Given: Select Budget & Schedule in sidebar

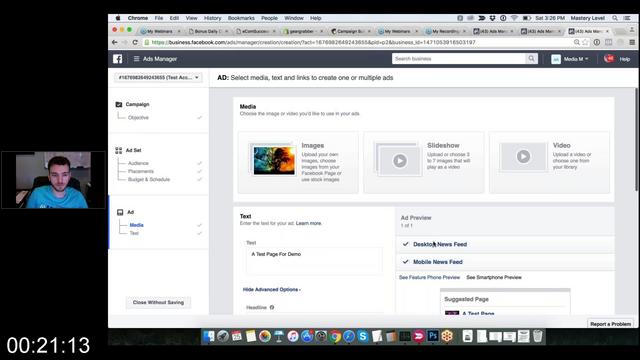Looking at the screenshot, I should point(149,180).
